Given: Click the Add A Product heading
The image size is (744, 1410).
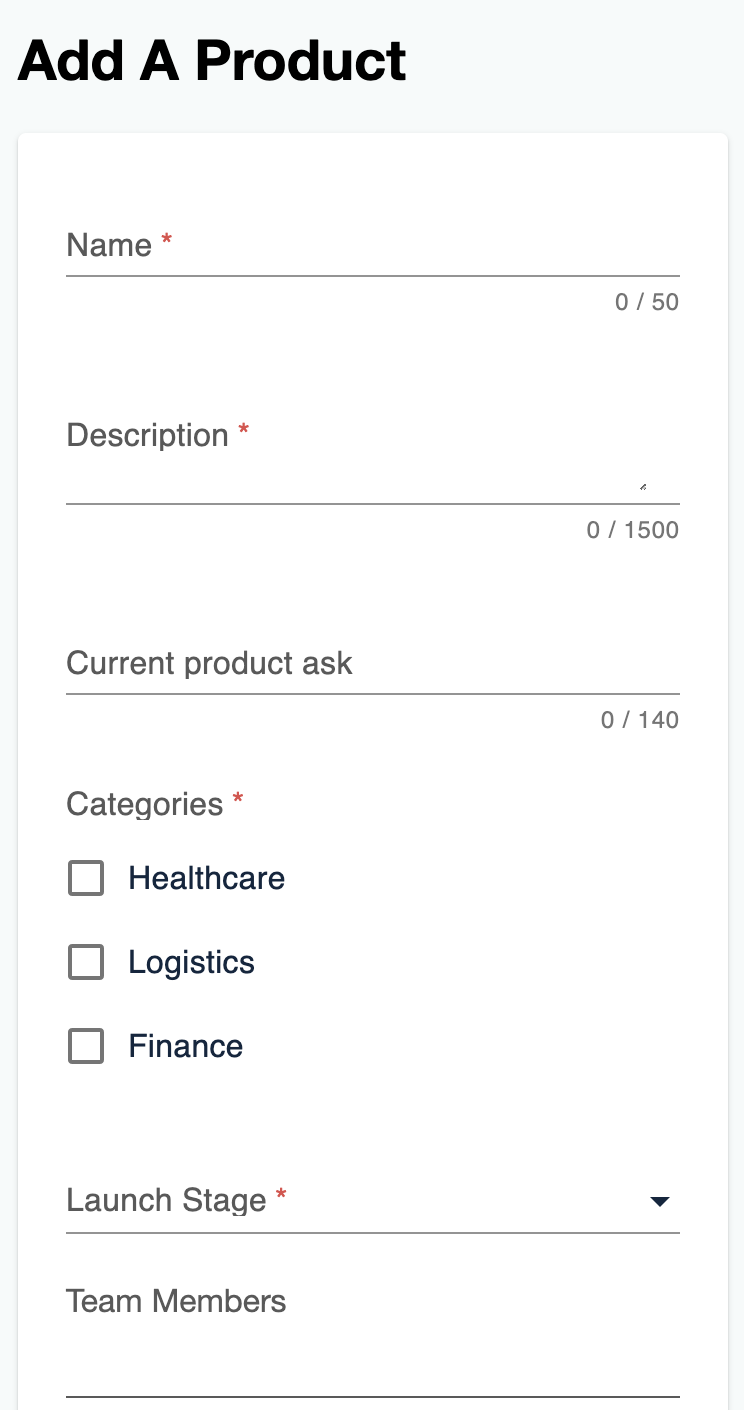Looking at the screenshot, I should [x=212, y=61].
